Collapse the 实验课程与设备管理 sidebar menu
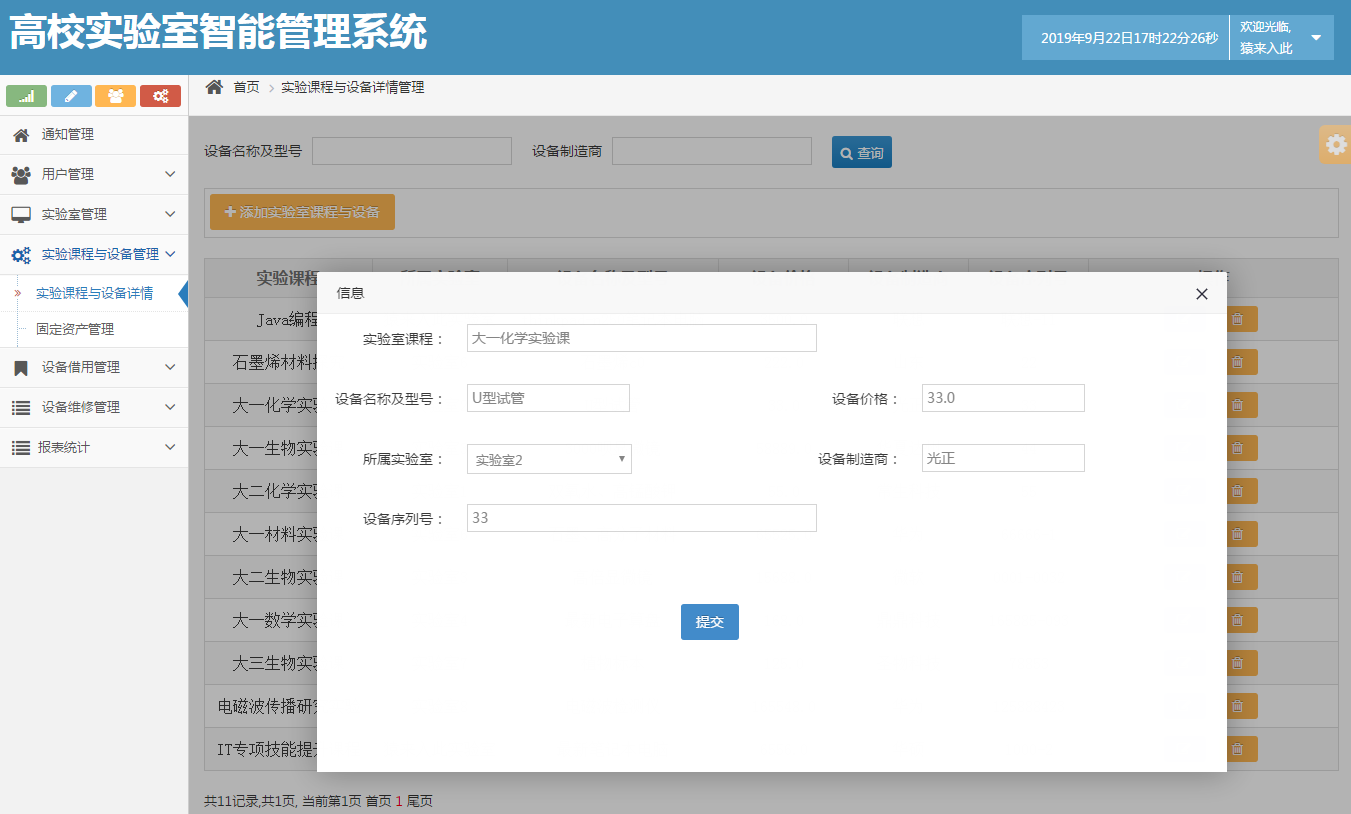 (94, 254)
